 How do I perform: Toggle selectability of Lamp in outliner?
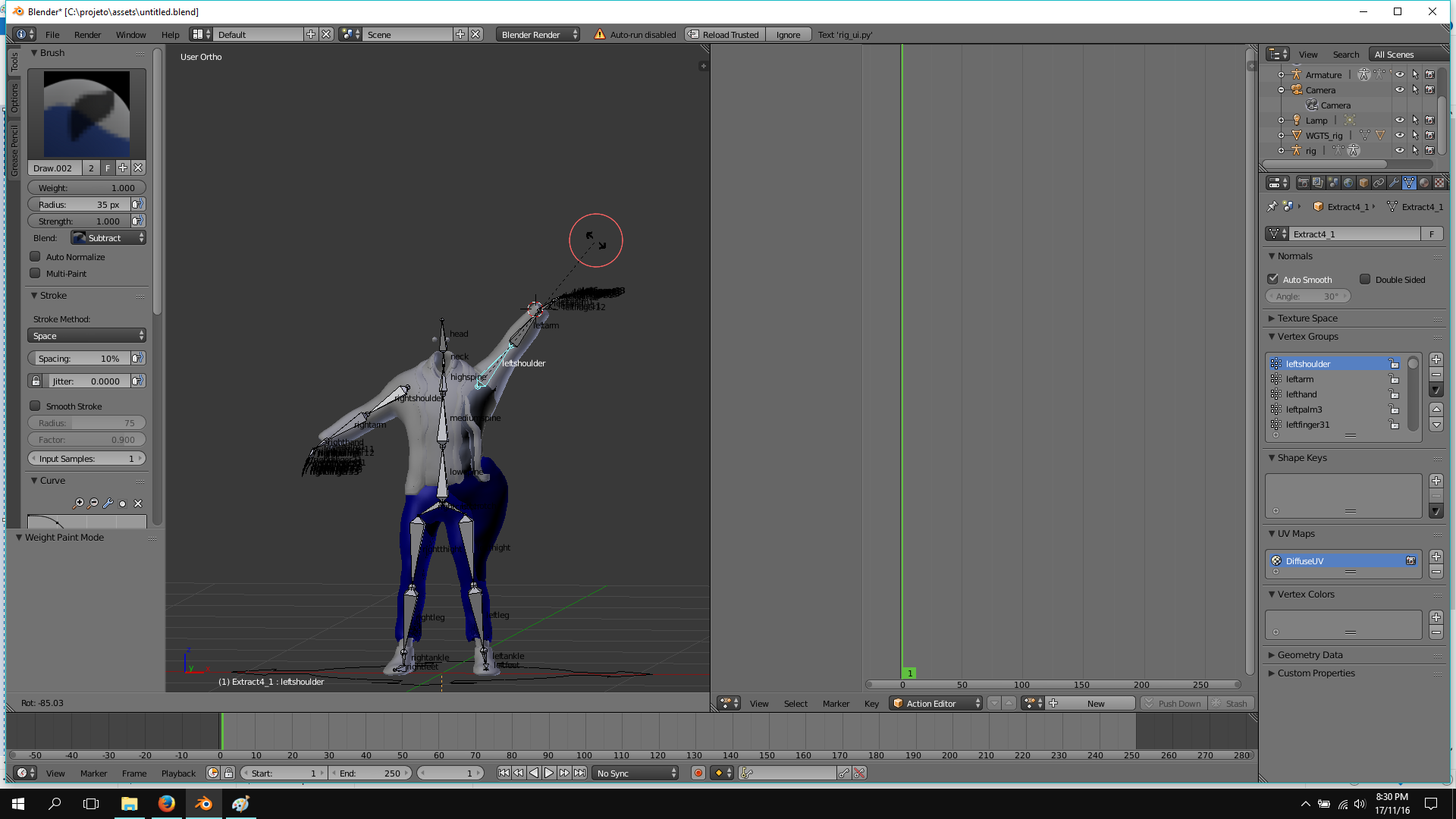tap(1415, 121)
